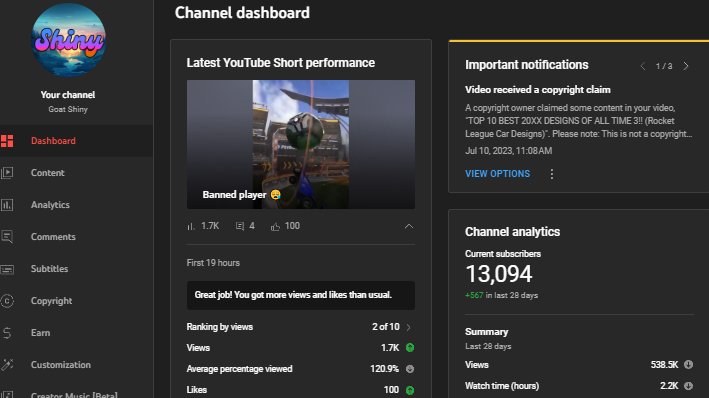Viewport: 709px width, 398px height.
Task: Click the 'Your channel' label
Action: [x=68, y=95]
